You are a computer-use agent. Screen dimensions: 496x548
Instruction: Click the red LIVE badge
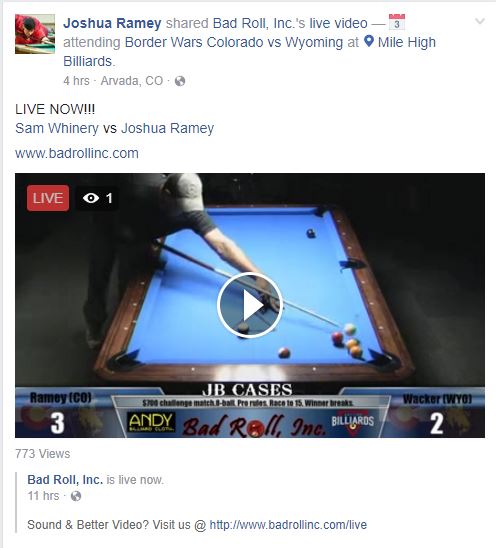tap(48, 198)
